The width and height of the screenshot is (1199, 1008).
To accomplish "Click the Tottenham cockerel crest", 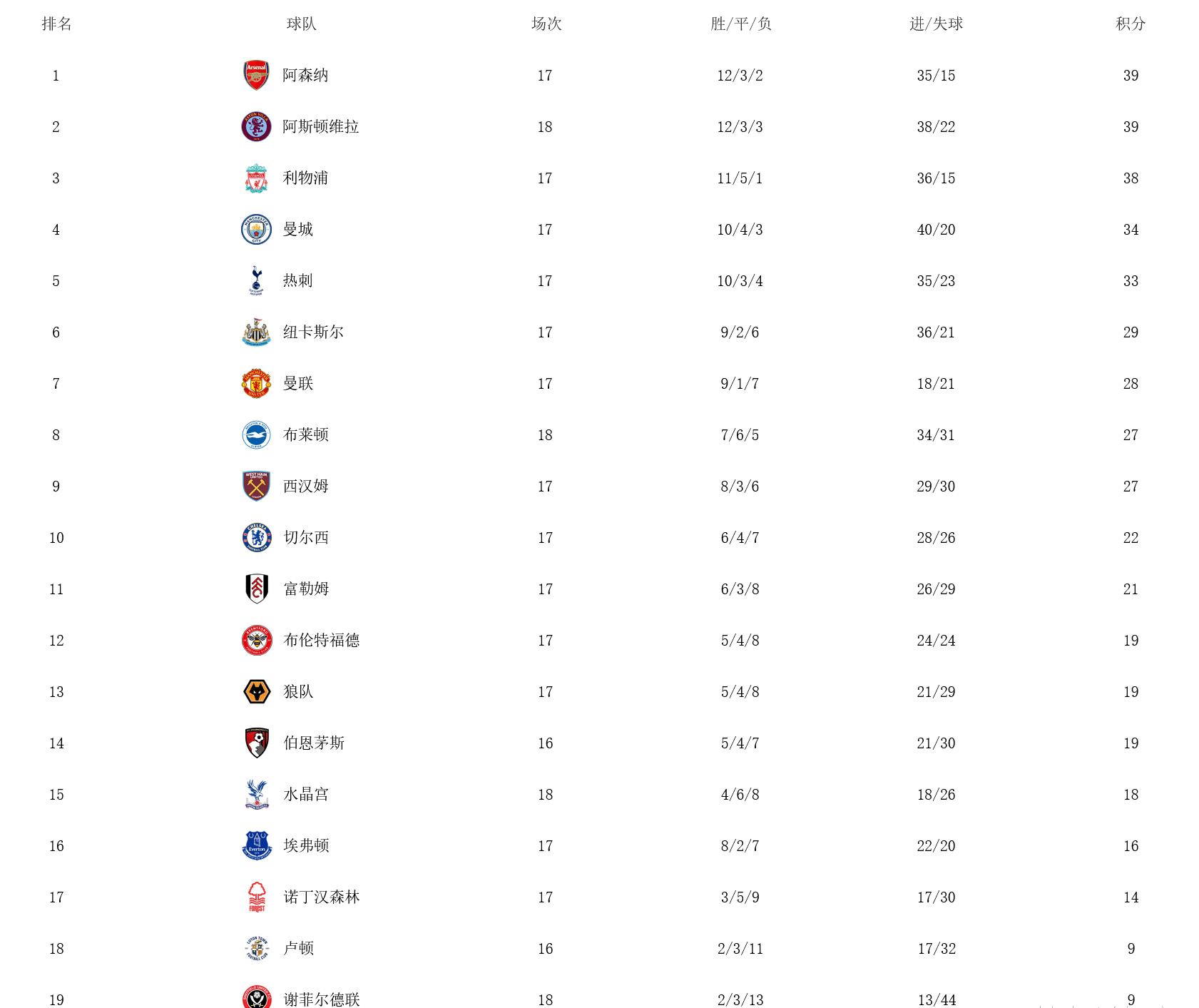I will [256, 280].
